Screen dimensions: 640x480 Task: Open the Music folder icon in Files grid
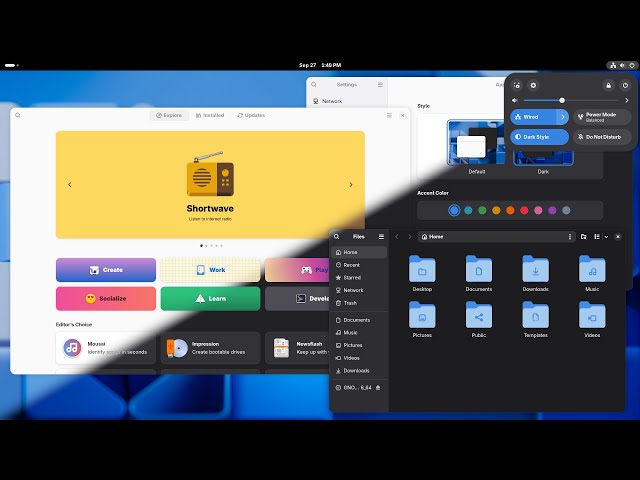(592, 269)
